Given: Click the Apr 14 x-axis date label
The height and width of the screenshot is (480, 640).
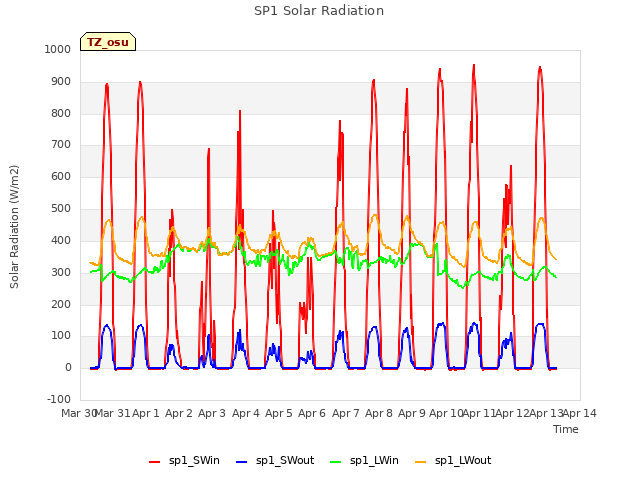Looking at the screenshot, I should [580, 413].
